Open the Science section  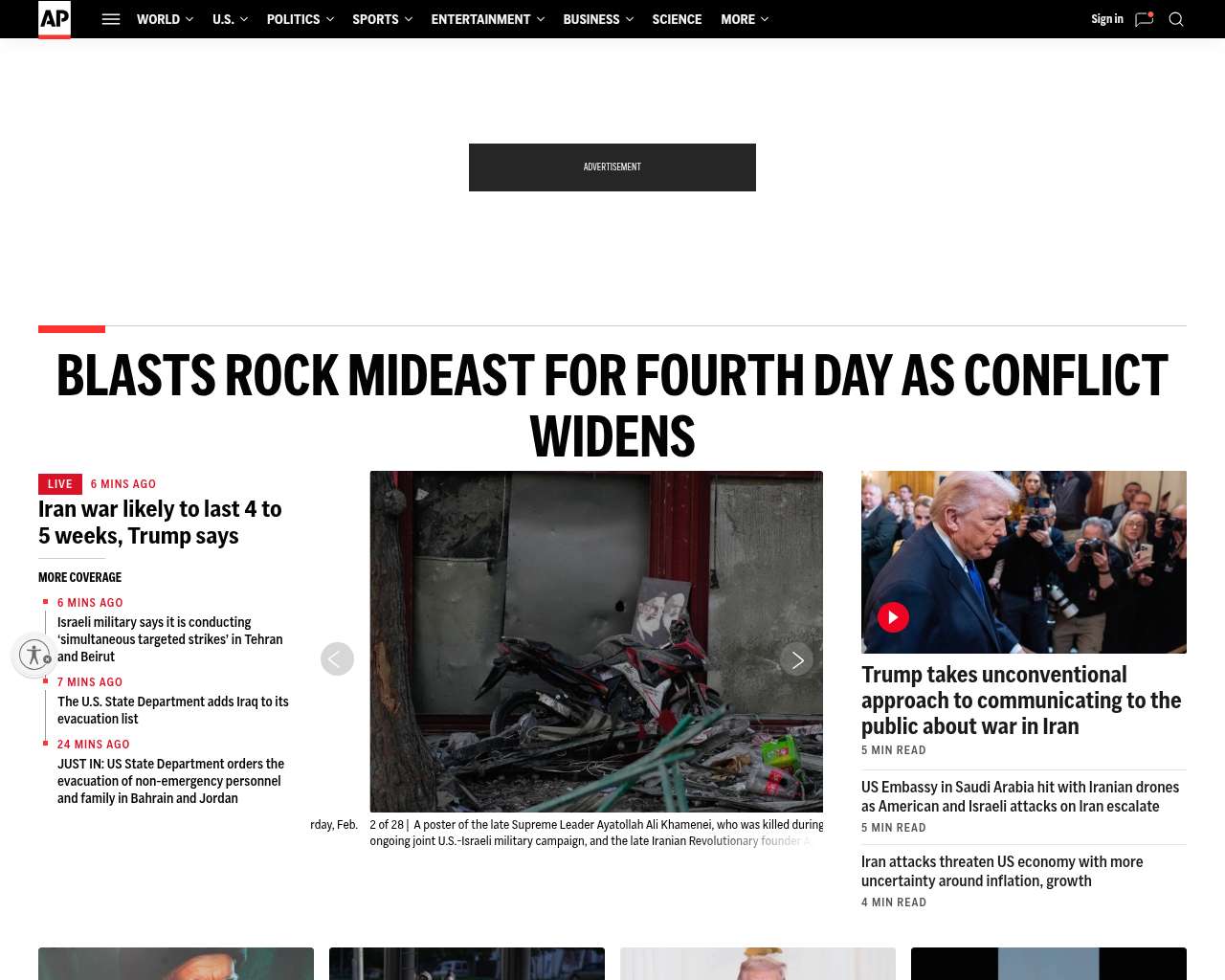coord(677,19)
